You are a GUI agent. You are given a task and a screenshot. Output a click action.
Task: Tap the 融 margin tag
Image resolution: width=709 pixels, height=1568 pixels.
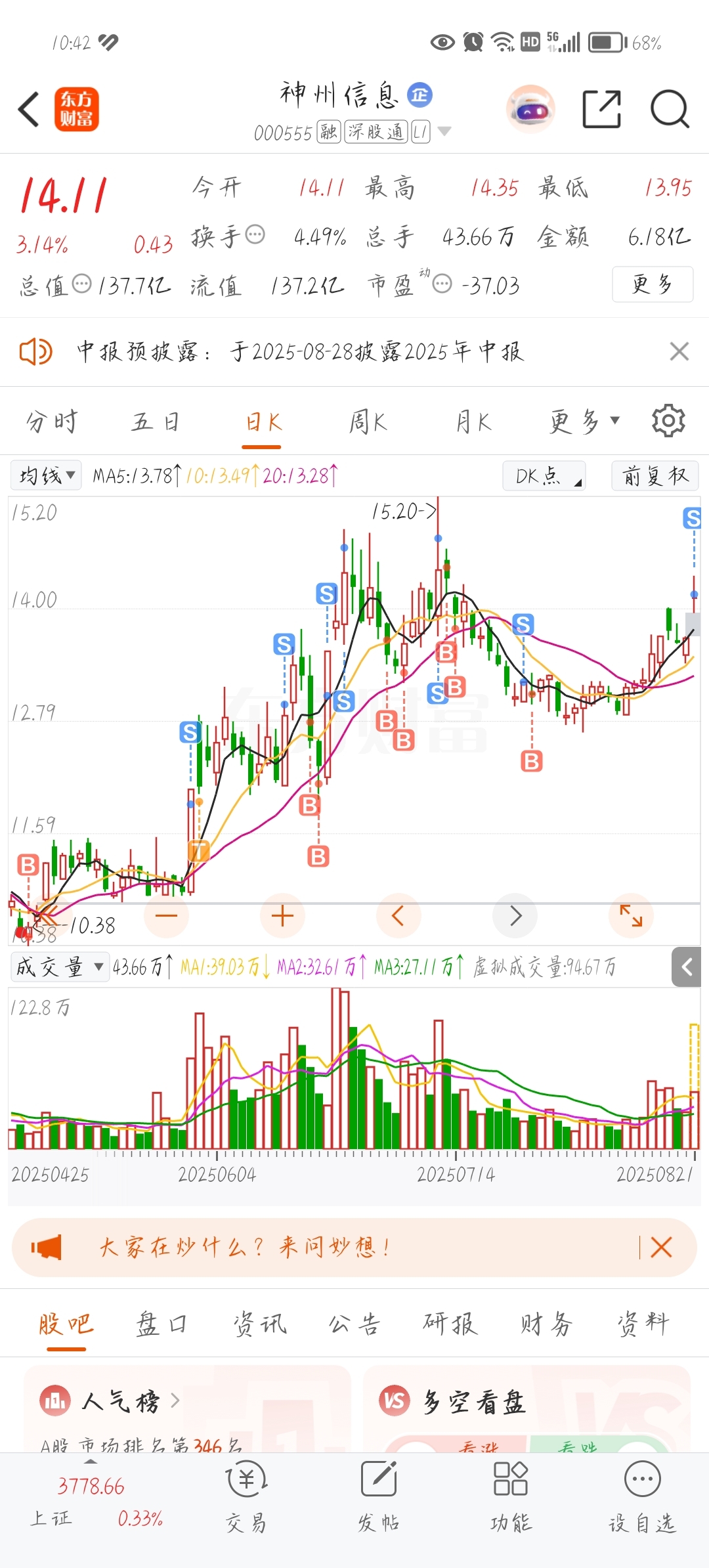[x=328, y=132]
